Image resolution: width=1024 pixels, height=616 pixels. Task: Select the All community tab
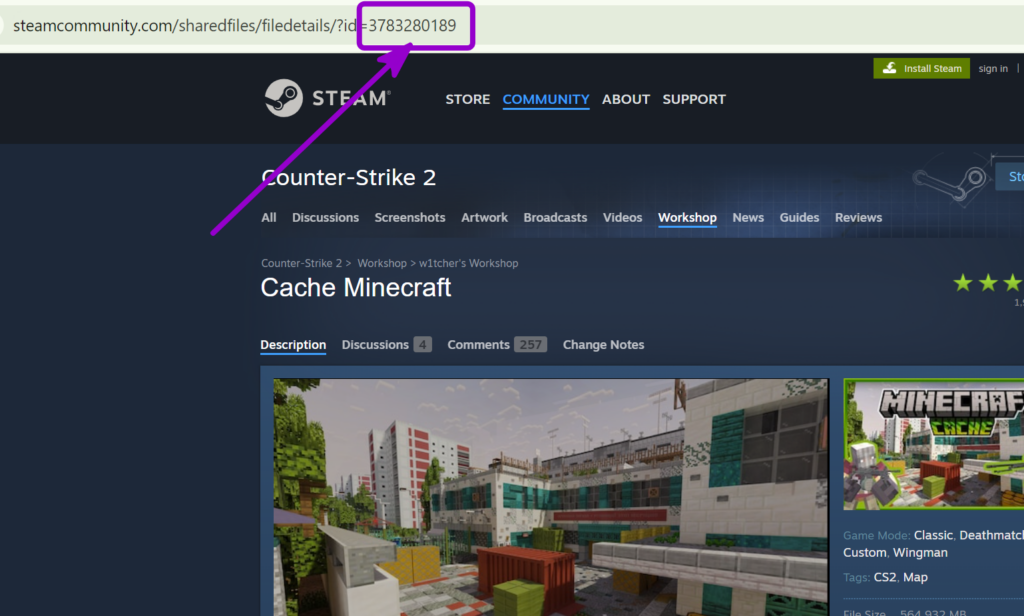click(x=268, y=218)
